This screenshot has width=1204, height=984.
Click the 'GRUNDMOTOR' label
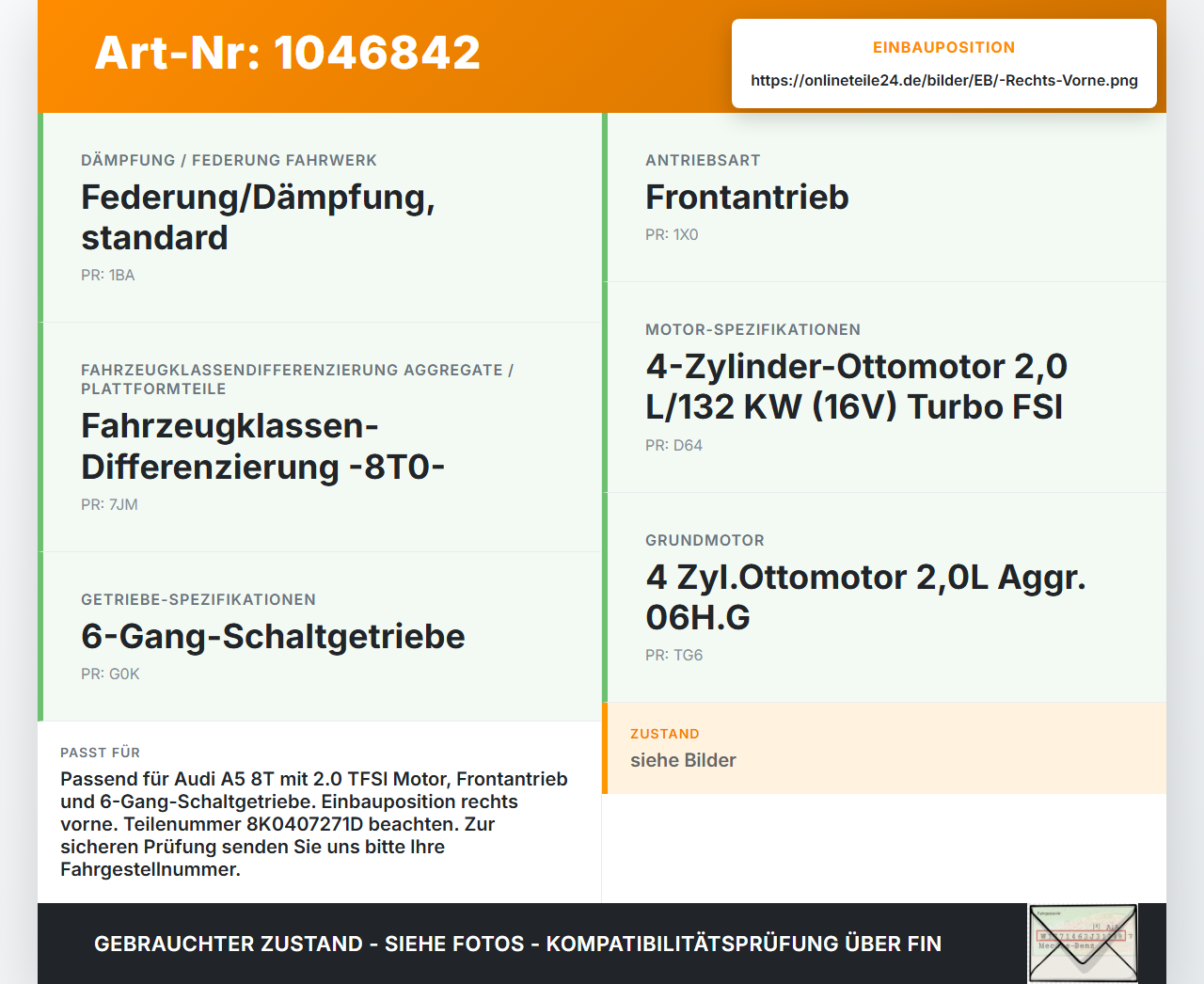pos(705,540)
